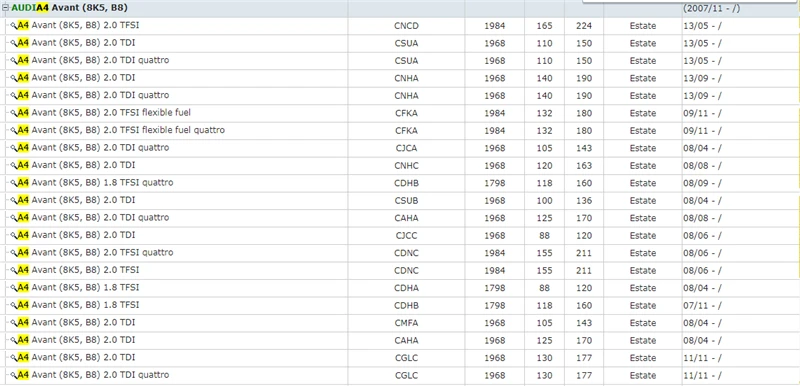Click the magnifier icon in the CNHA 2.0 TDI non-quattro row
Screen dimensions: 800x386
pos(14,78)
